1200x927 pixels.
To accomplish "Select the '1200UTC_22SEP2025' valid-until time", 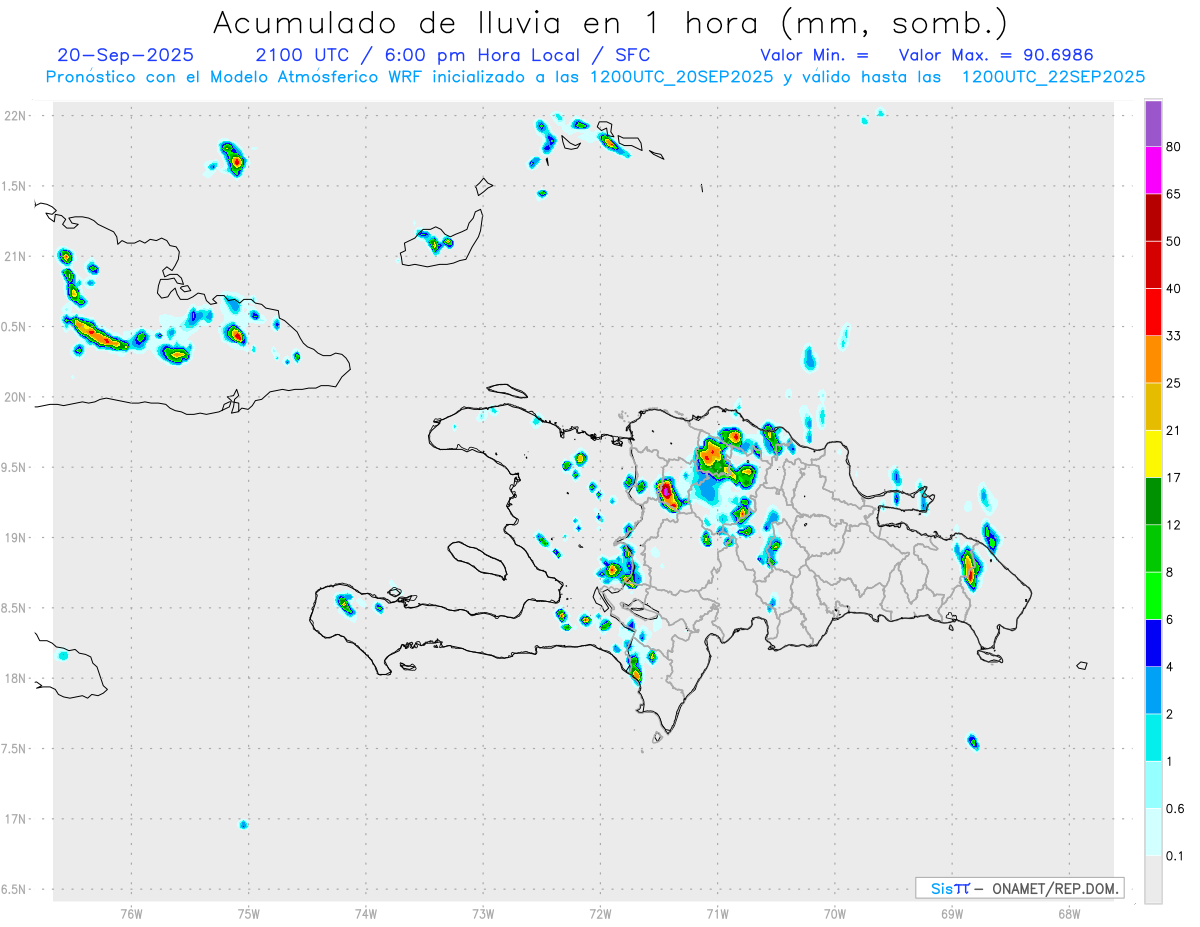I will [x=1053, y=77].
